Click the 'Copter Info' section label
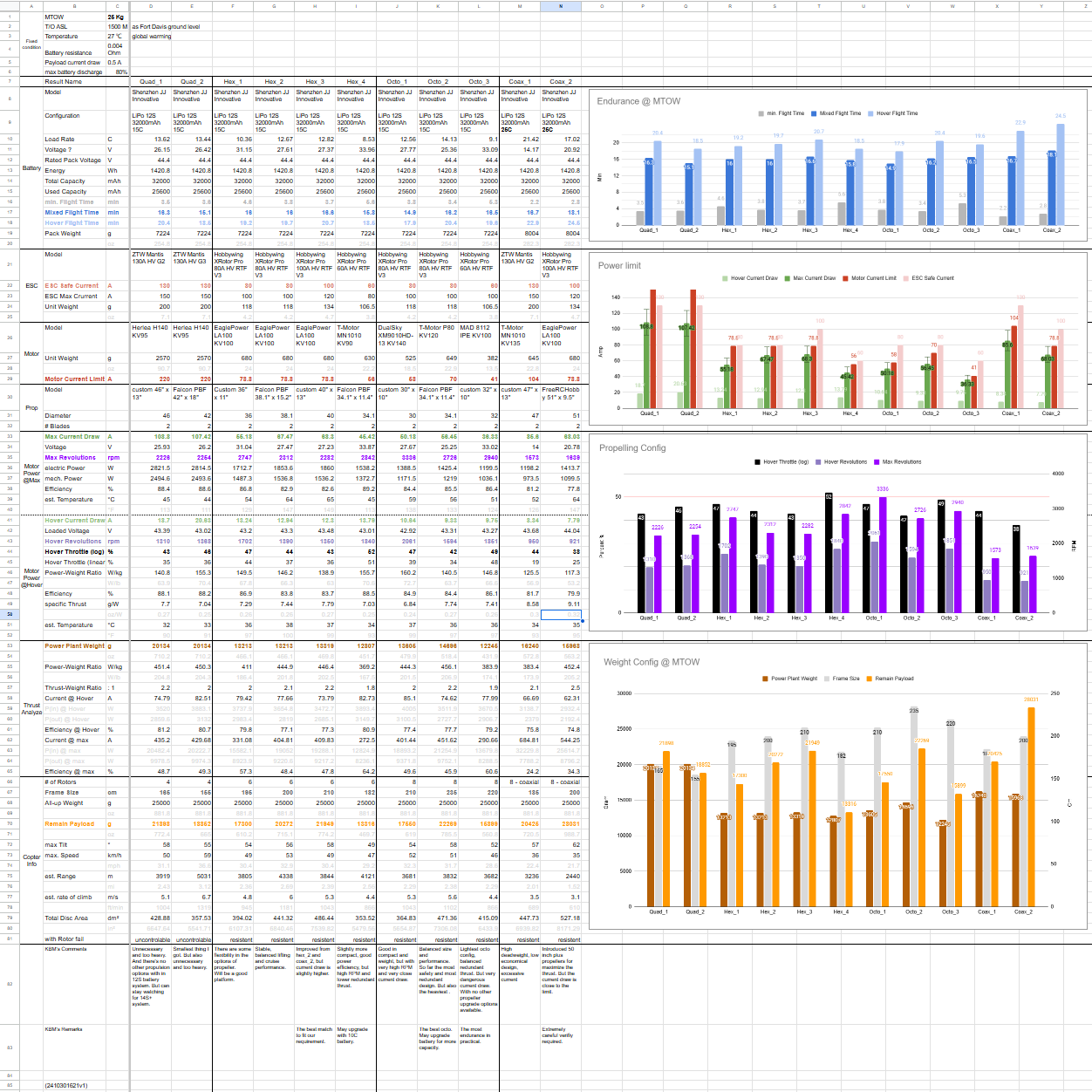This screenshot has height=1092, width=1092. [x=31, y=860]
